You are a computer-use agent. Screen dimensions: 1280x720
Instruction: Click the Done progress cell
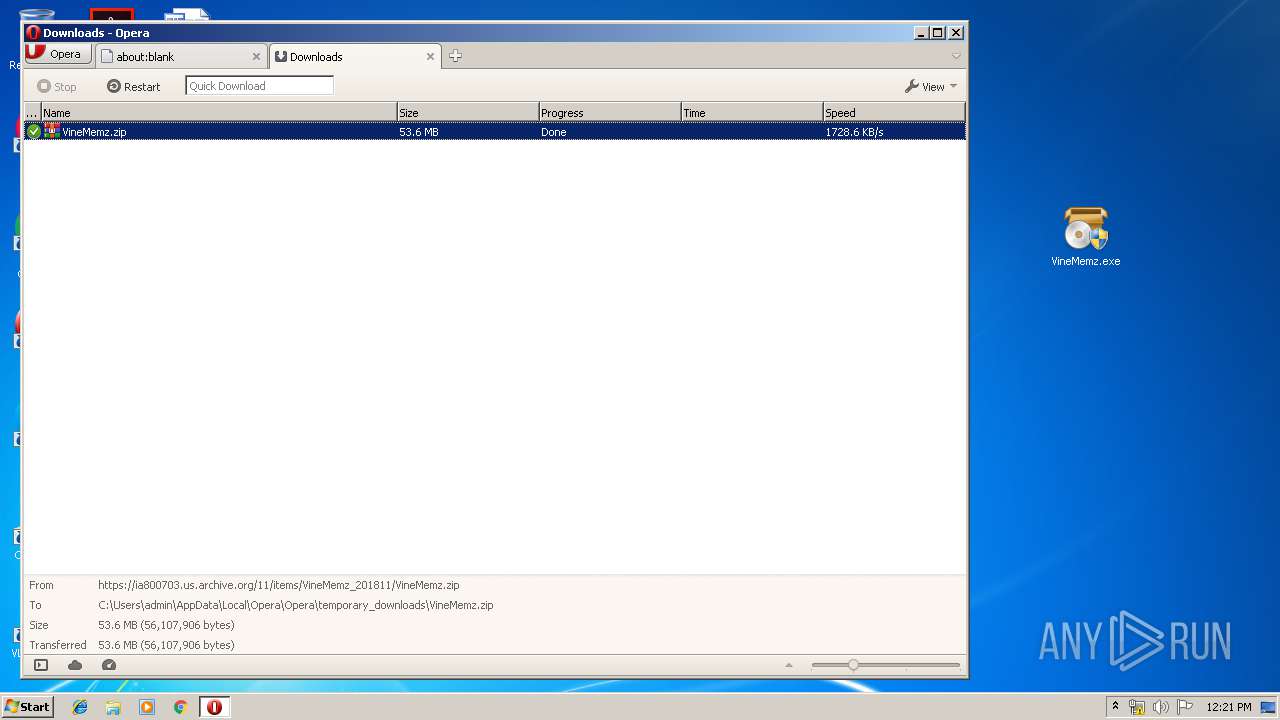[x=554, y=132]
